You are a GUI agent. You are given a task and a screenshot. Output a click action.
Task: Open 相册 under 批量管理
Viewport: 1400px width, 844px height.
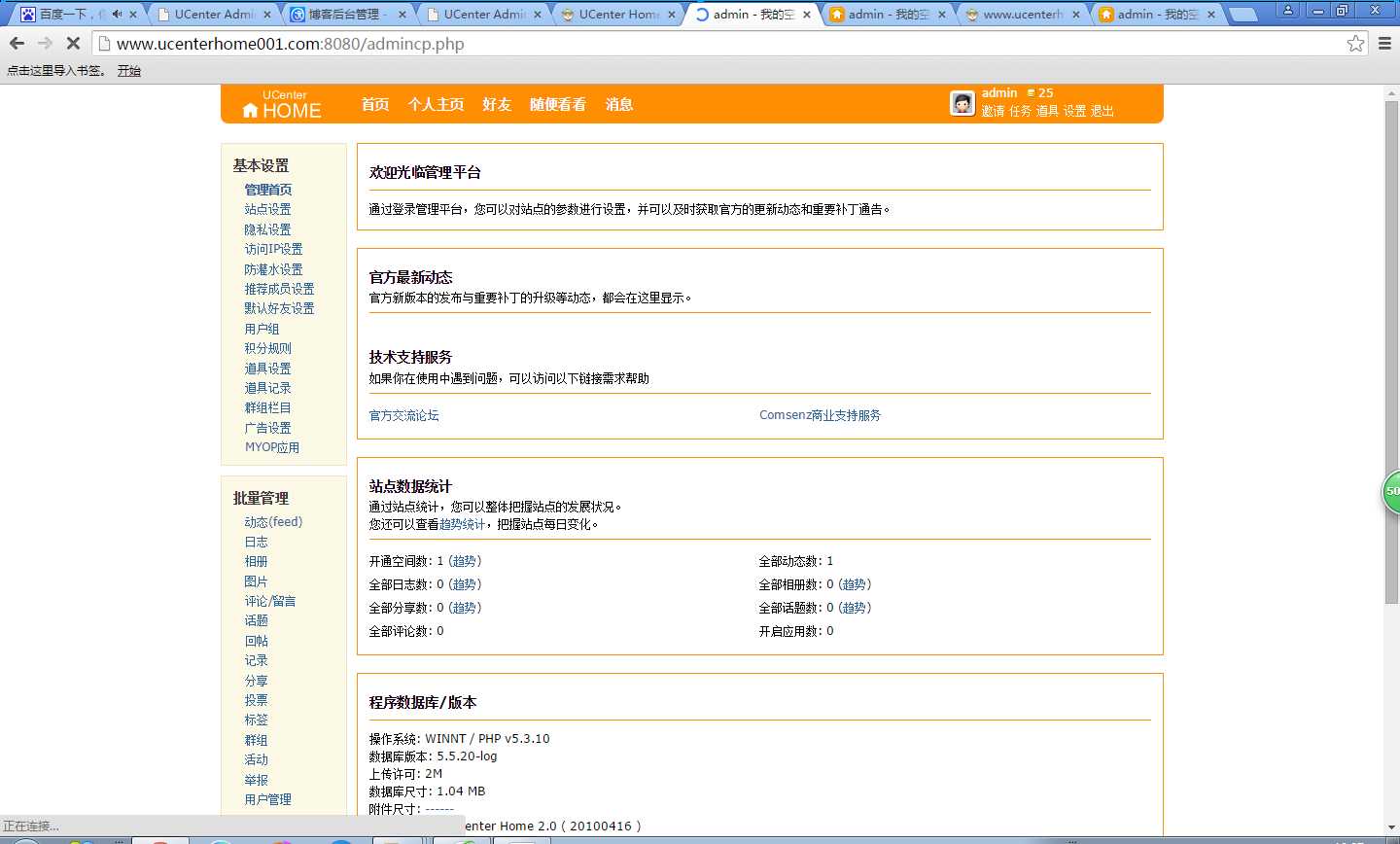[x=256, y=561]
